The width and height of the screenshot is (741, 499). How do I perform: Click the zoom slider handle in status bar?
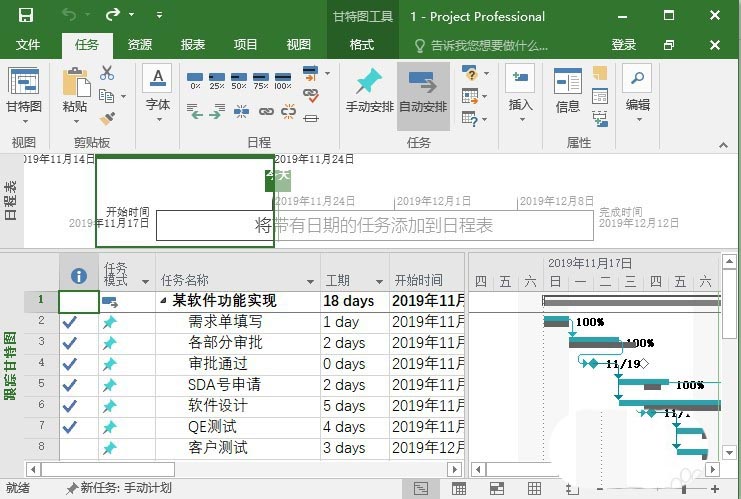pos(684,489)
